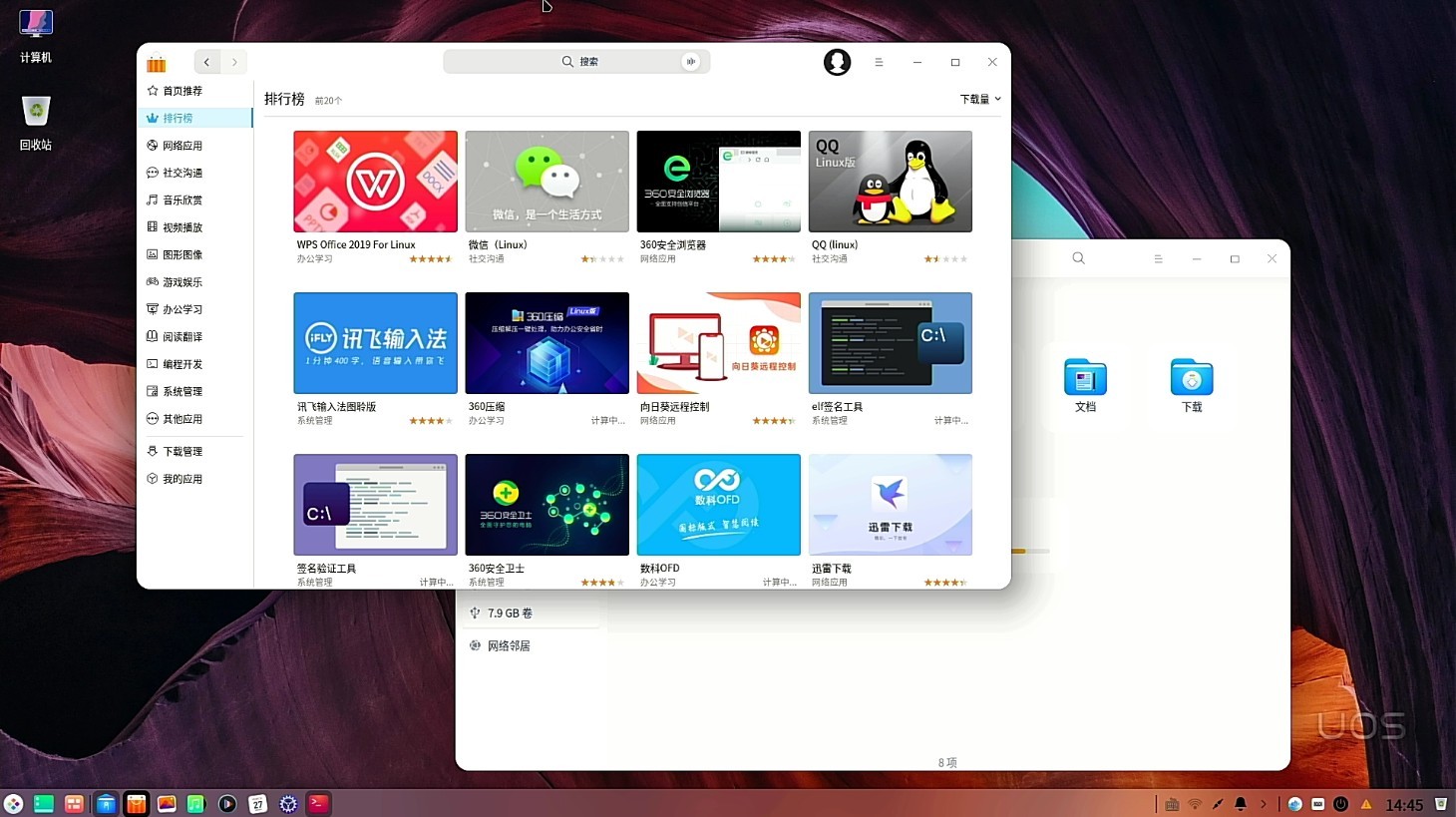Click 网络邻居 in the file manager
1456x817 pixels.
point(509,645)
